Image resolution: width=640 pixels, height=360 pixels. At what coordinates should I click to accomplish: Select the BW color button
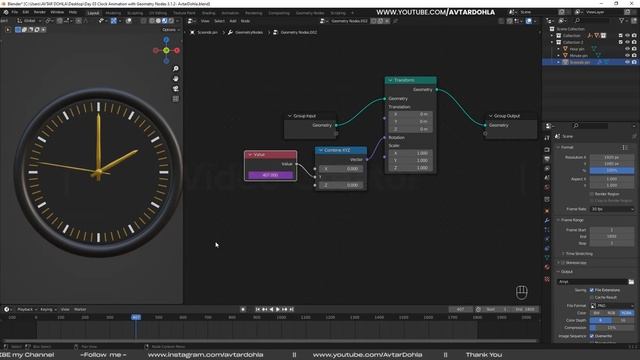[597, 313]
